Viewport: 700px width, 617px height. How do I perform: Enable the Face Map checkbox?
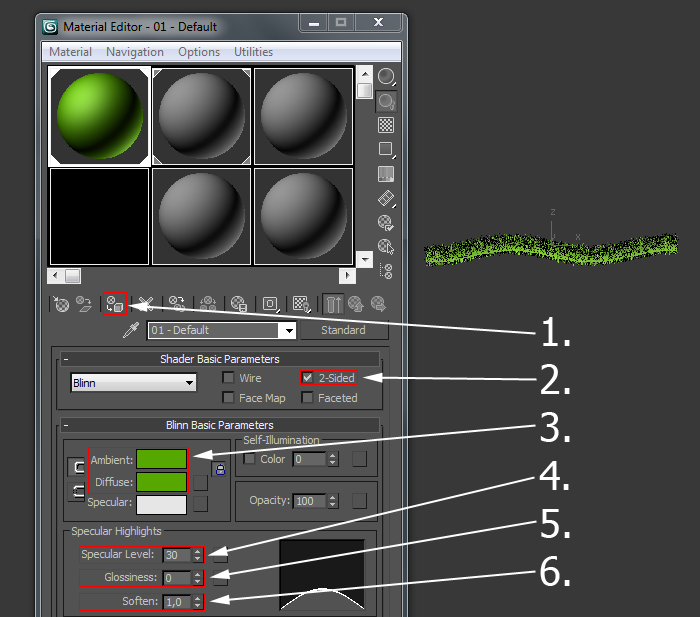(x=228, y=397)
